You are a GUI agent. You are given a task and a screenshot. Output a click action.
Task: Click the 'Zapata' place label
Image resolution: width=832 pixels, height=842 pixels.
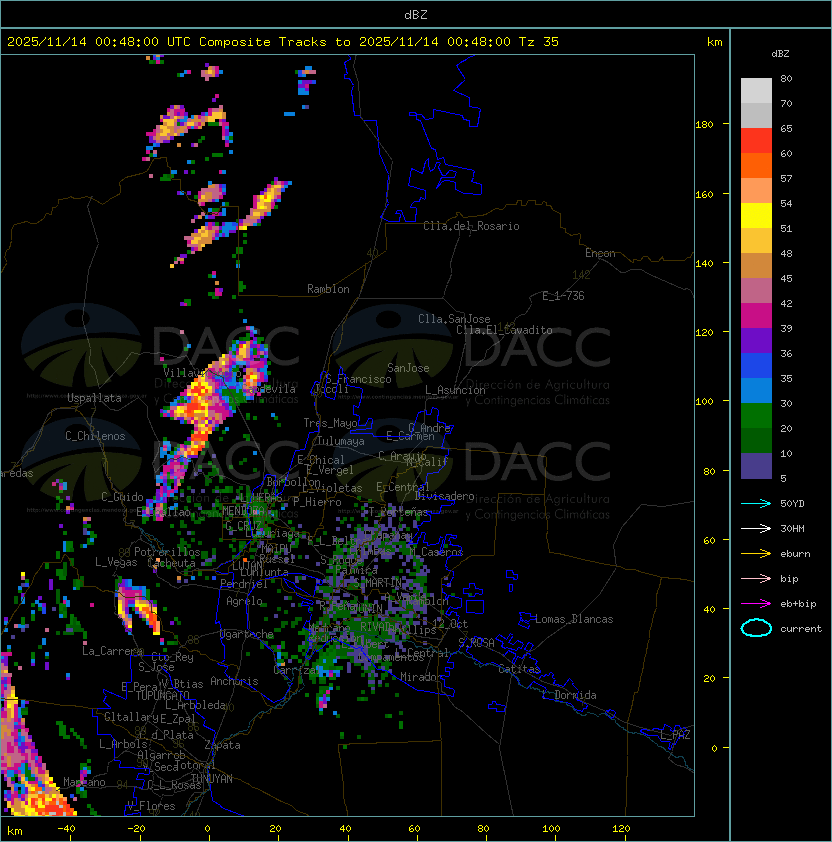(x=222, y=745)
